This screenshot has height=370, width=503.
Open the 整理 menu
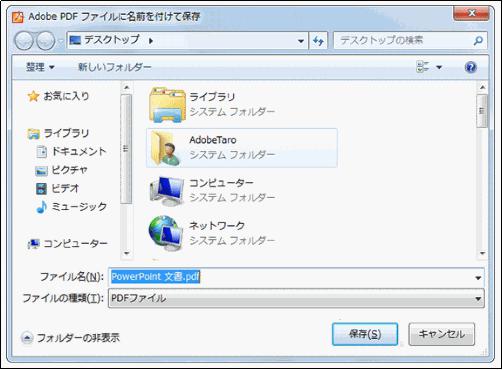(x=40, y=67)
